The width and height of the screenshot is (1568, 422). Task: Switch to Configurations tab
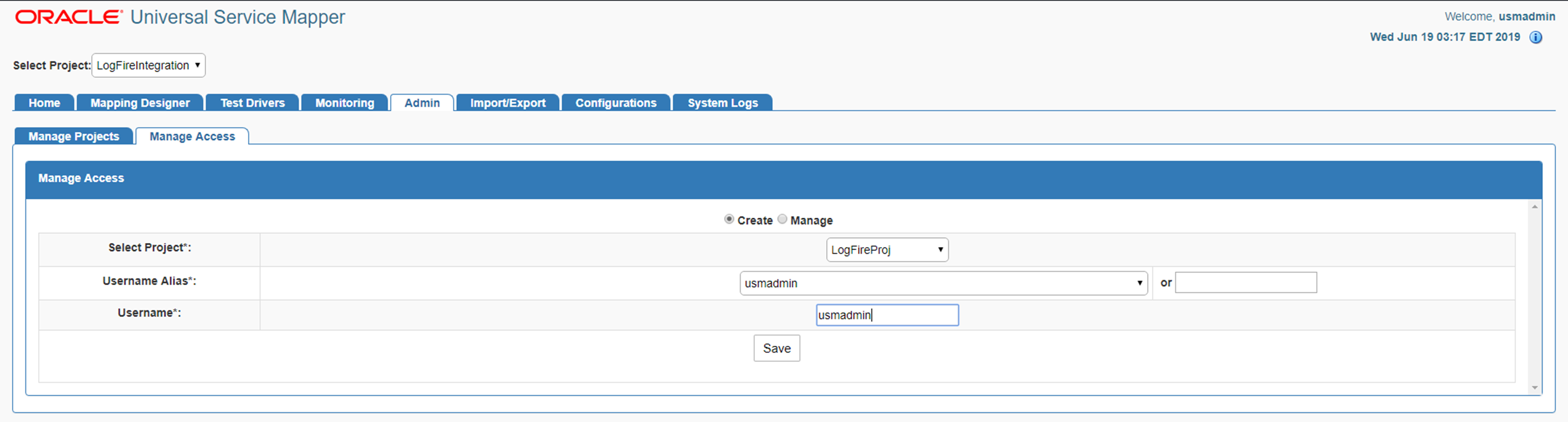pyautogui.click(x=616, y=103)
